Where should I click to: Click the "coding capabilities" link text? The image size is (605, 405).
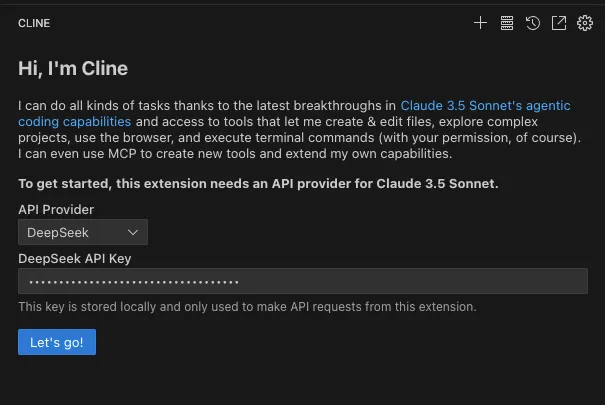tap(75, 121)
